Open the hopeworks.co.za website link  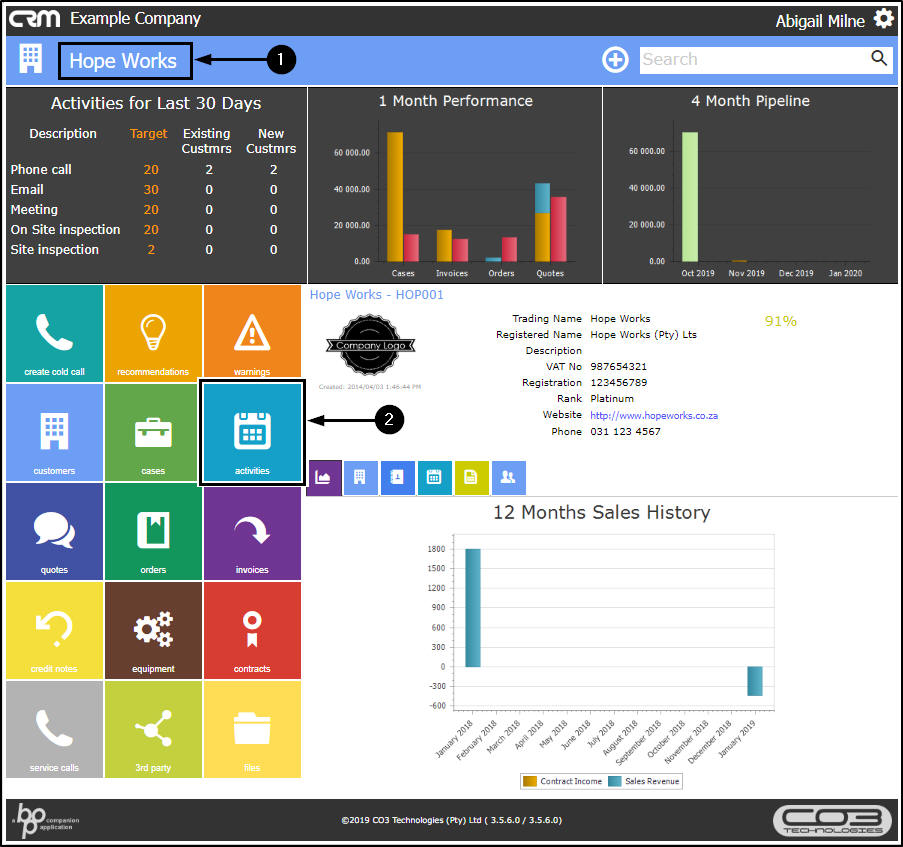654,415
